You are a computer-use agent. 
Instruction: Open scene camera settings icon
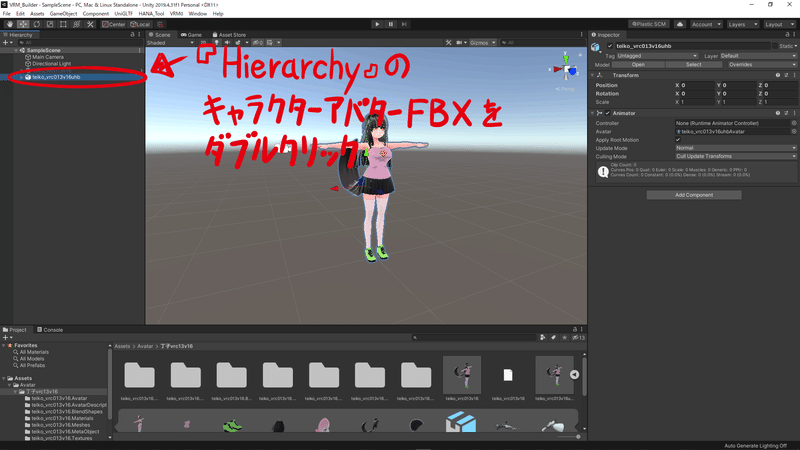point(460,43)
